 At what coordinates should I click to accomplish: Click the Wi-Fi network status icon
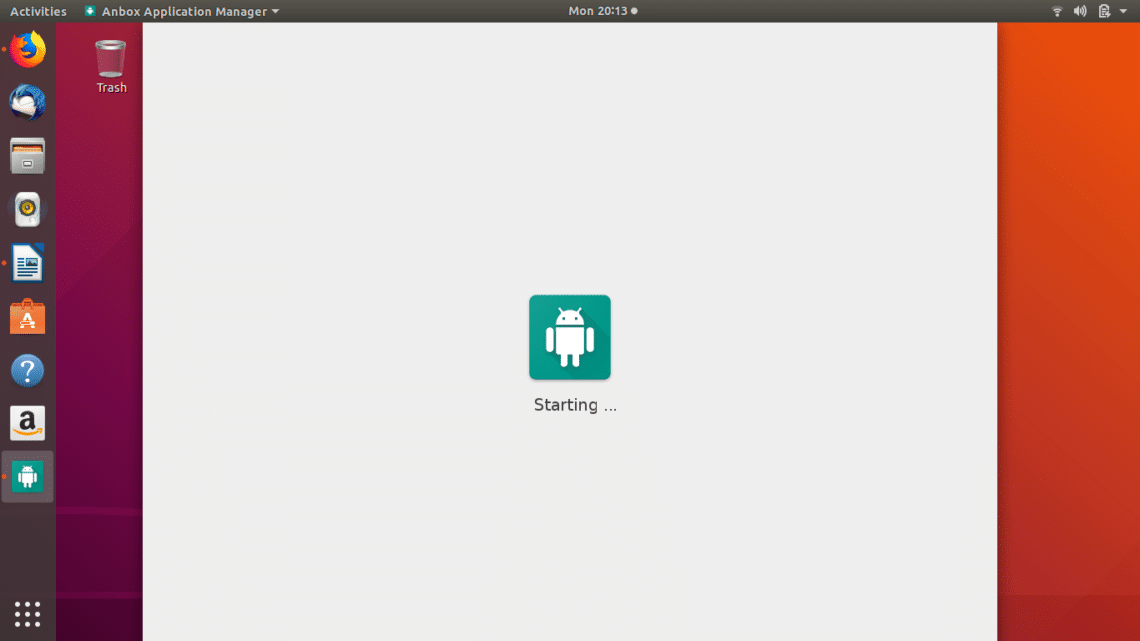(1057, 11)
